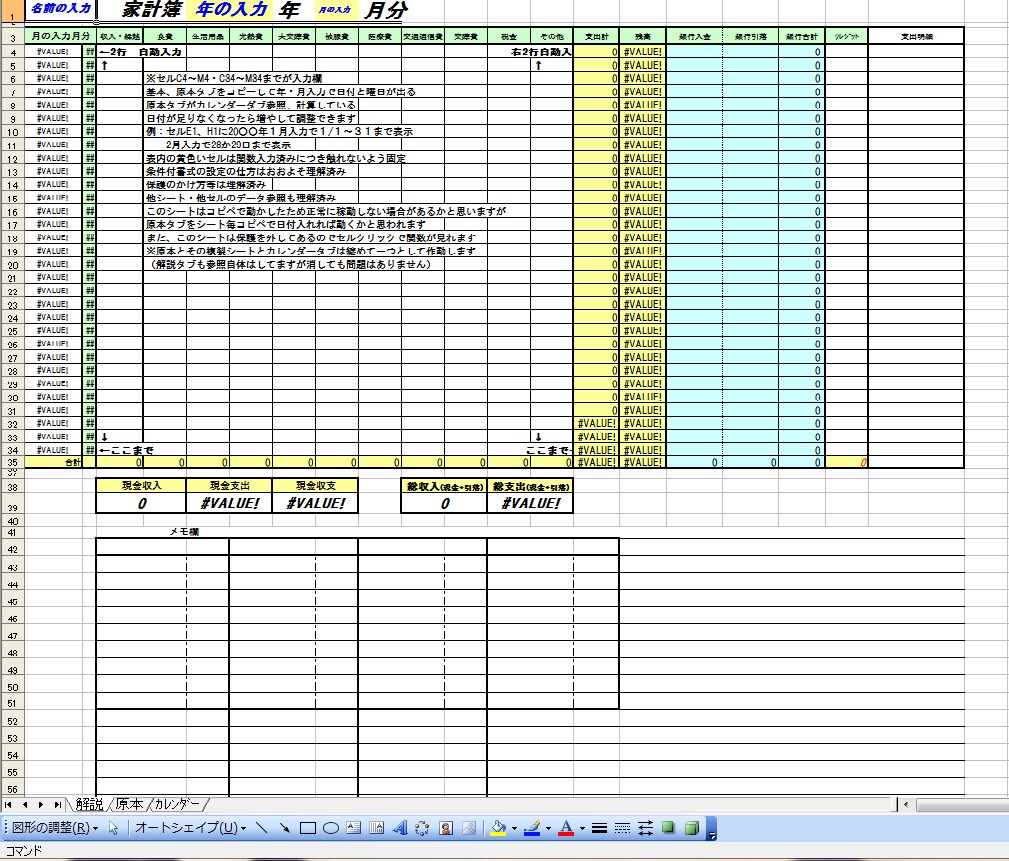Switch to the 原本 sheet tab
This screenshot has height=861, width=1009.
tap(129, 804)
